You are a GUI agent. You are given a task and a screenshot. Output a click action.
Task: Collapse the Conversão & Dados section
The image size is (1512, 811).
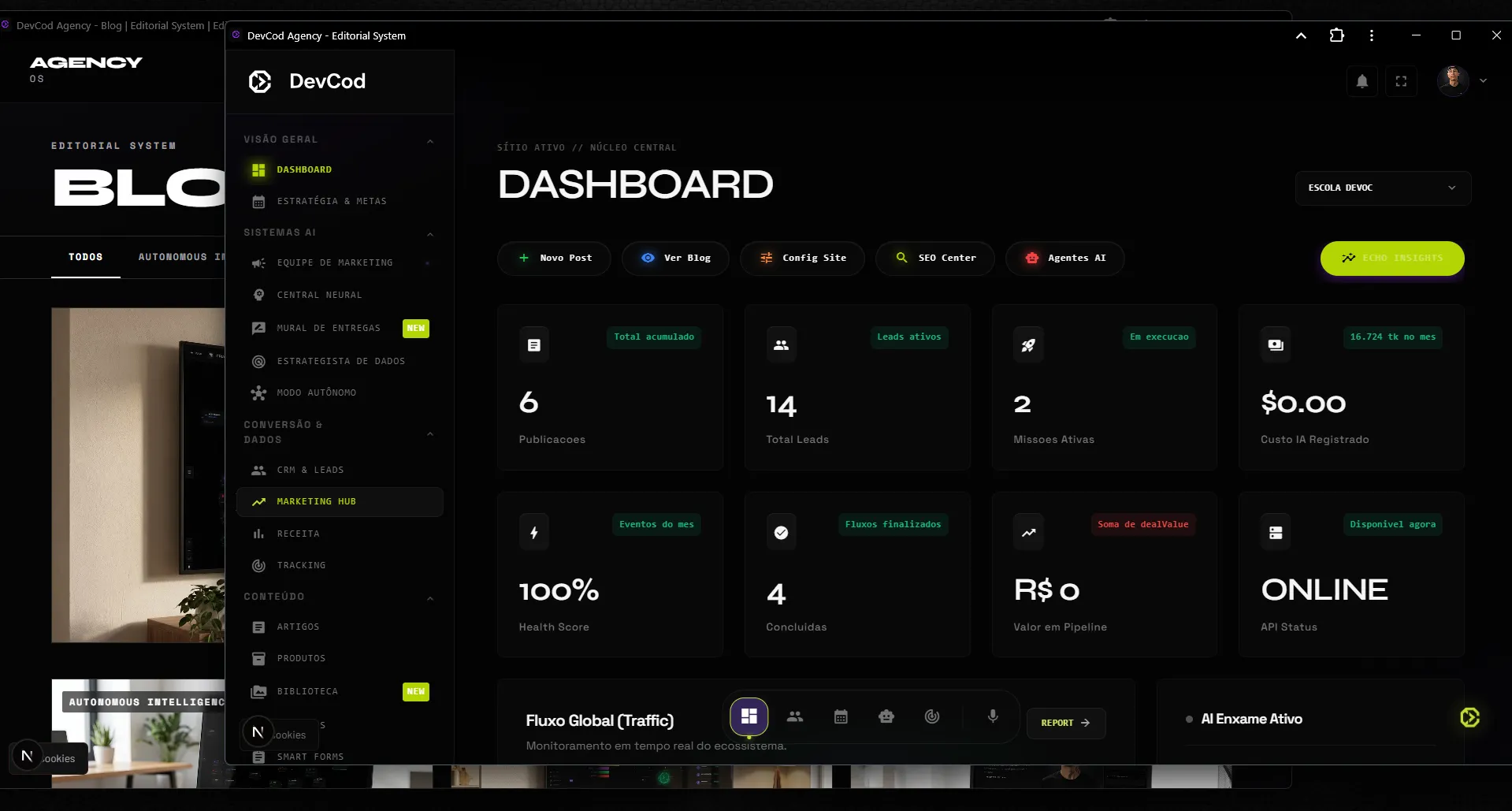click(x=430, y=433)
